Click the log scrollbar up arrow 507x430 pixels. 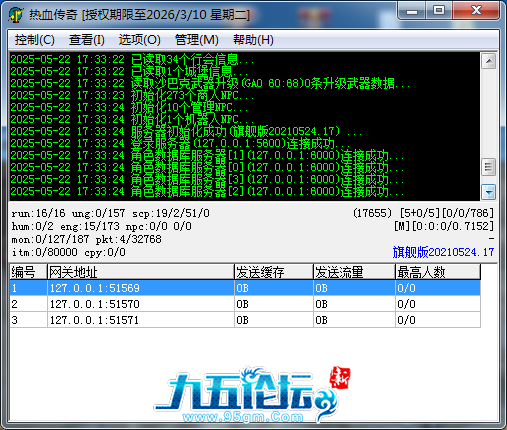tap(489, 61)
